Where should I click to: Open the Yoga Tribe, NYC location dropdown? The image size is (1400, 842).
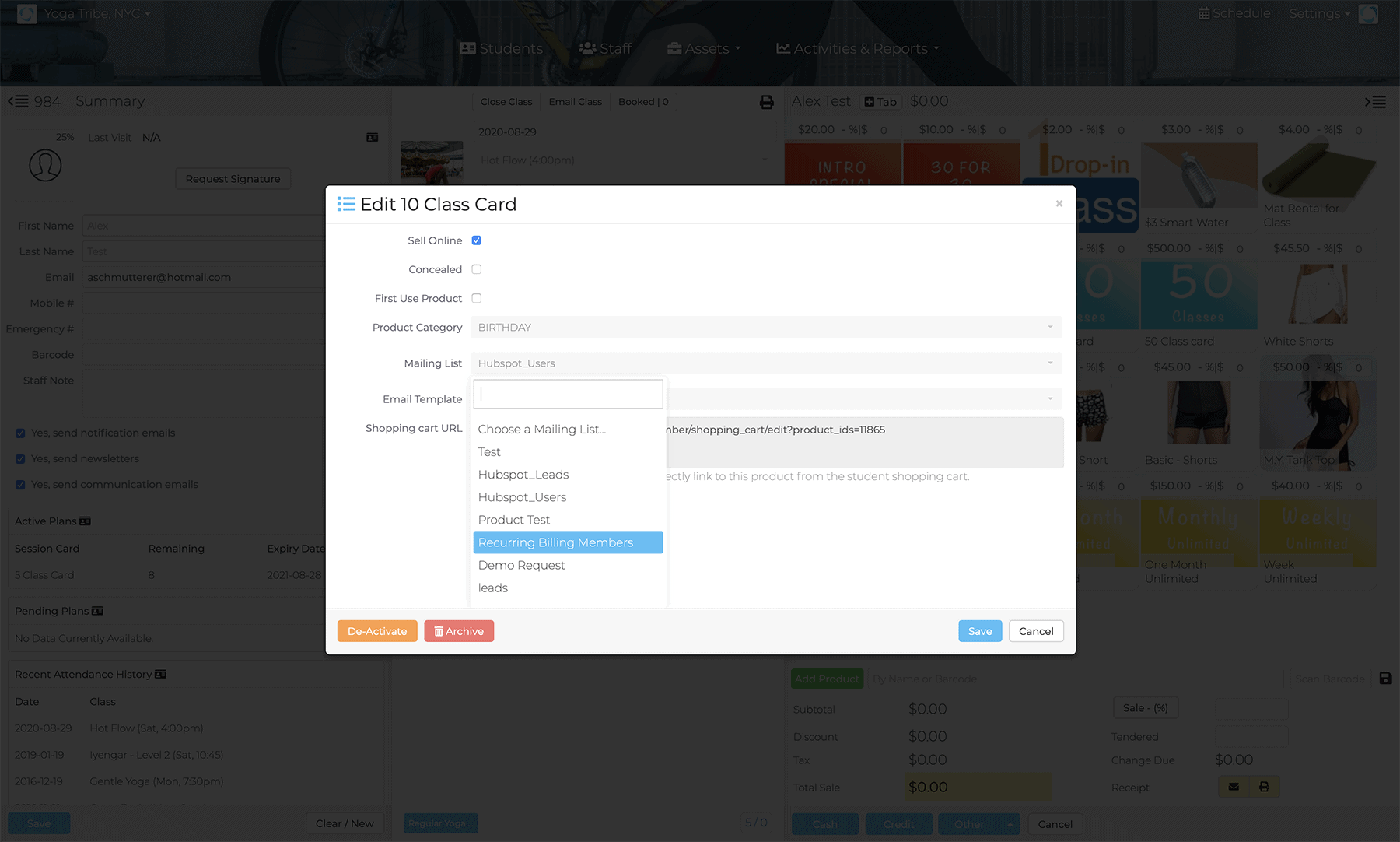click(97, 13)
